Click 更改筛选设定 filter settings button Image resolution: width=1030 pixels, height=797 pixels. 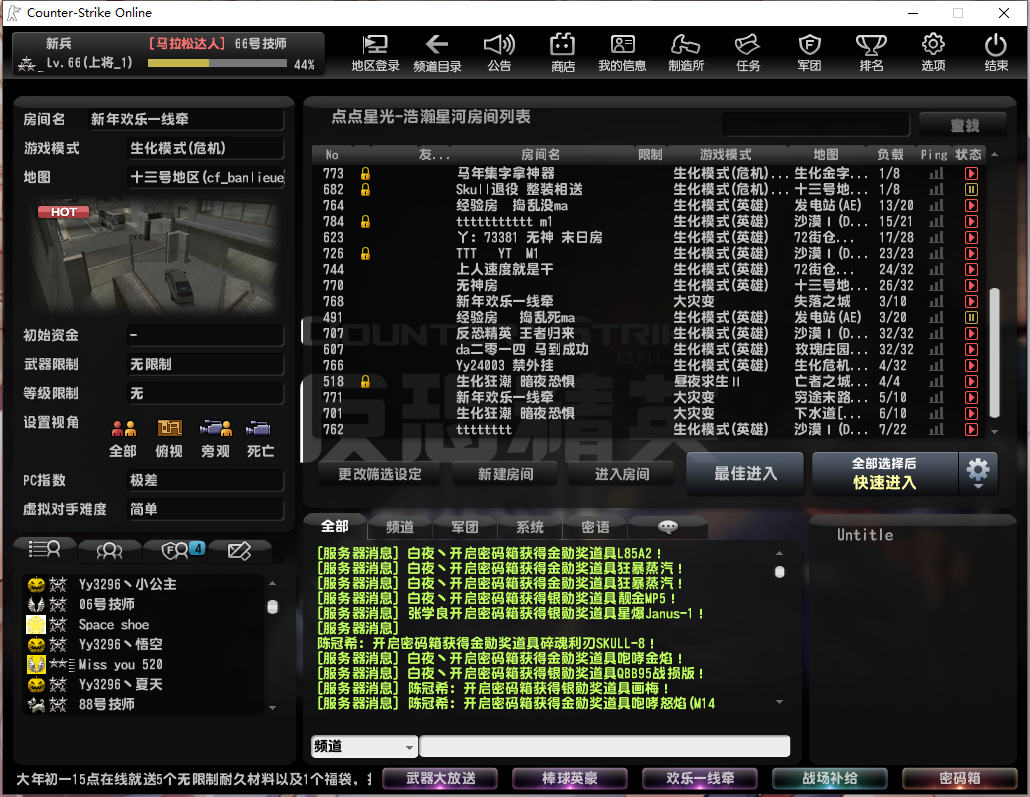pyautogui.click(x=380, y=474)
